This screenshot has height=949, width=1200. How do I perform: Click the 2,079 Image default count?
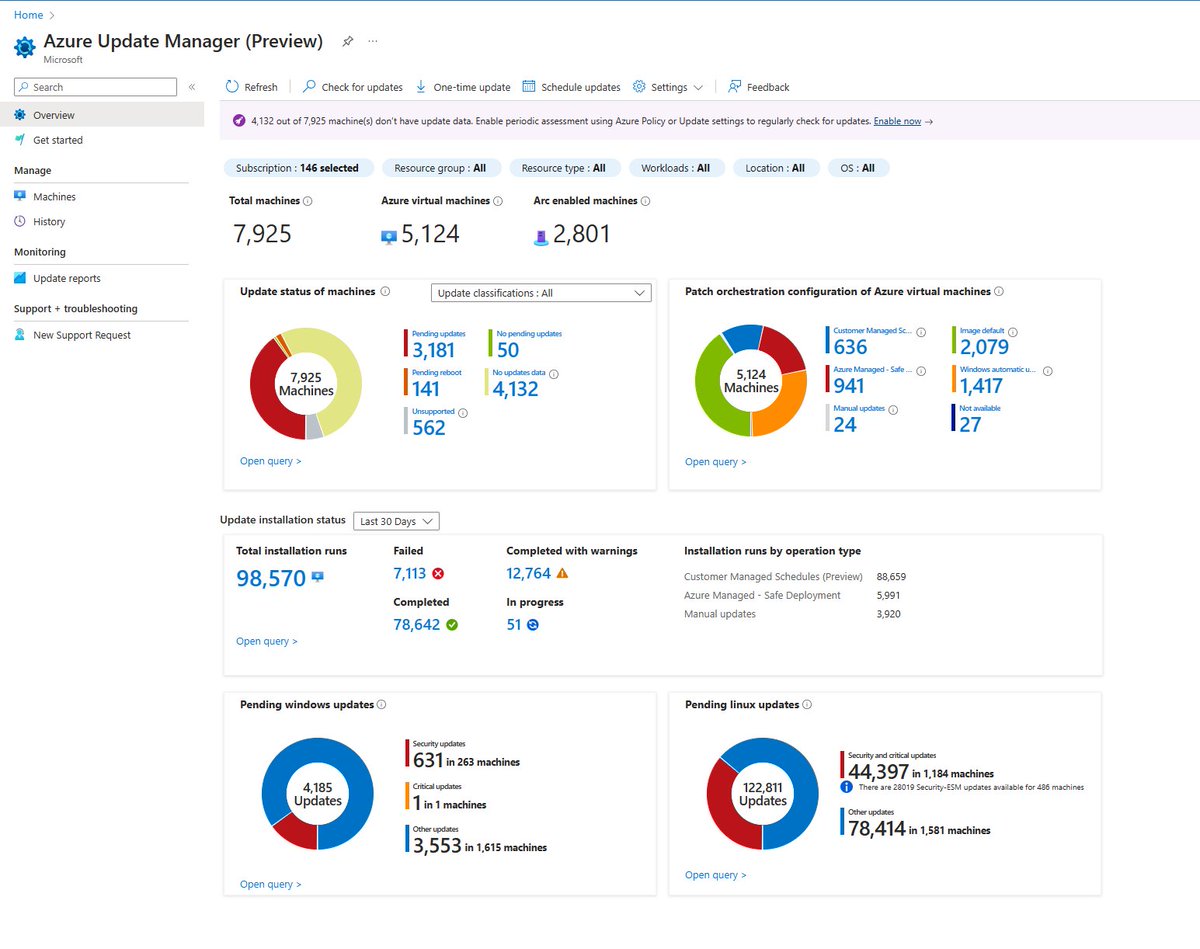(984, 347)
